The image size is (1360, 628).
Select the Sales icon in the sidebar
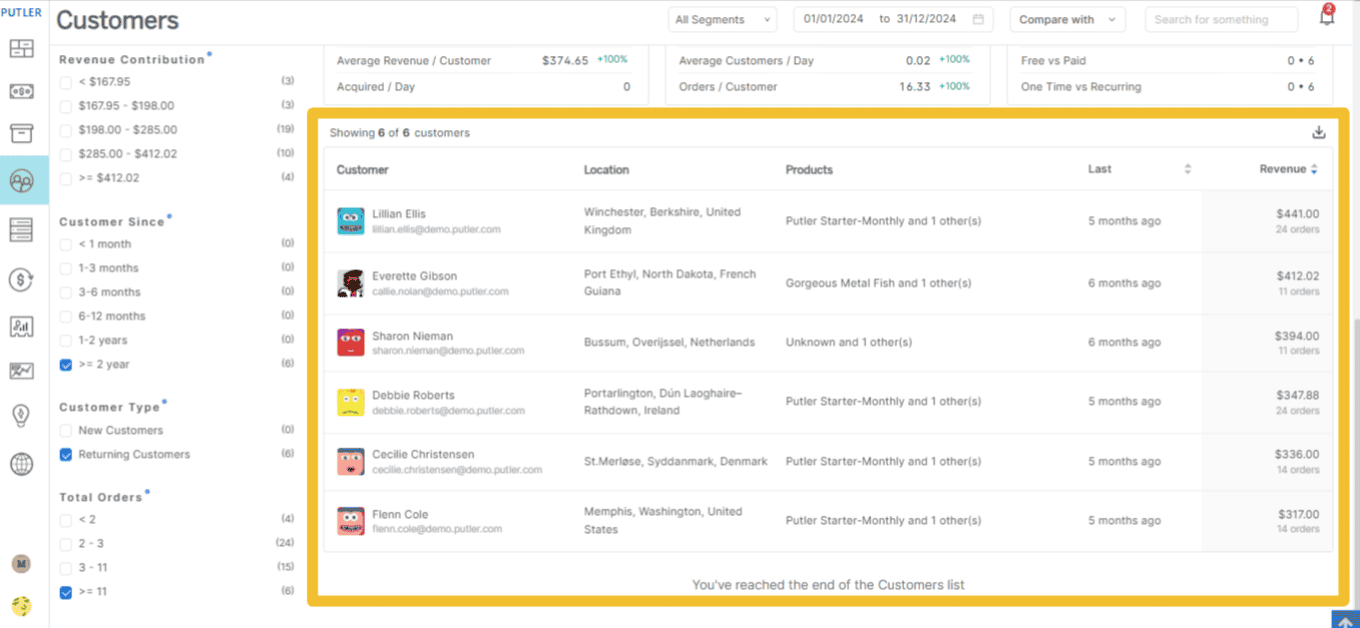tap(22, 91)
